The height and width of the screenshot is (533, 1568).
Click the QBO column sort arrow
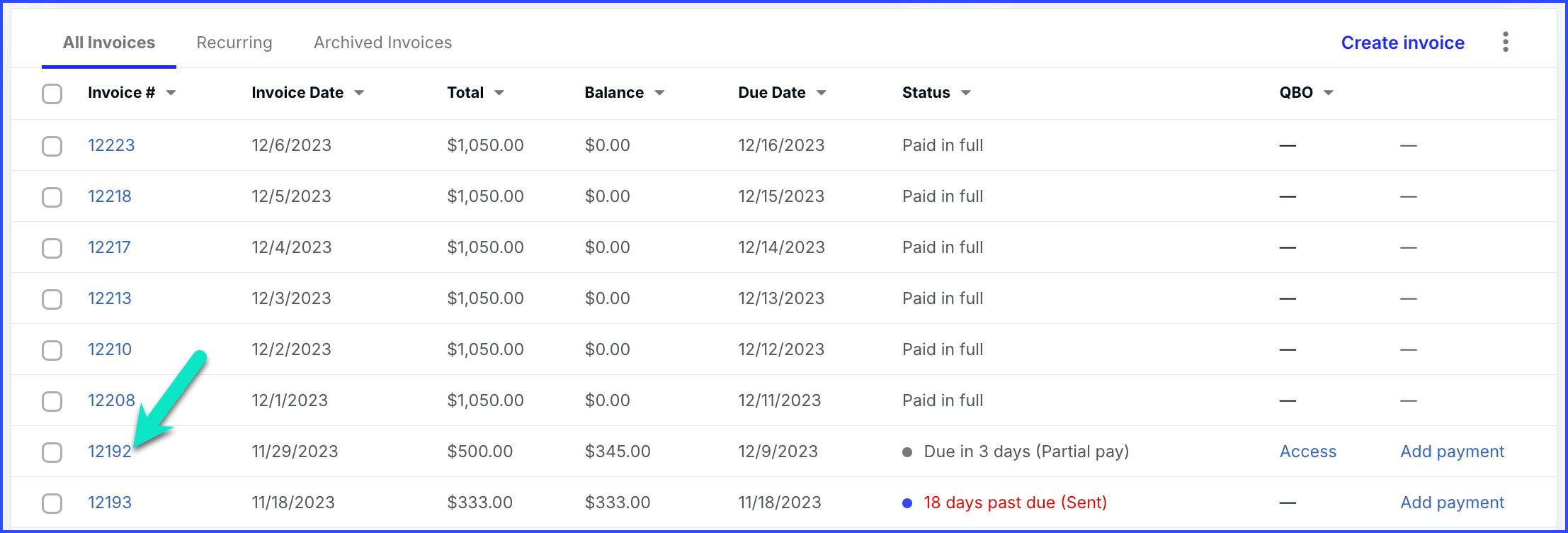pyautogui.click(x=1329, y=93)
